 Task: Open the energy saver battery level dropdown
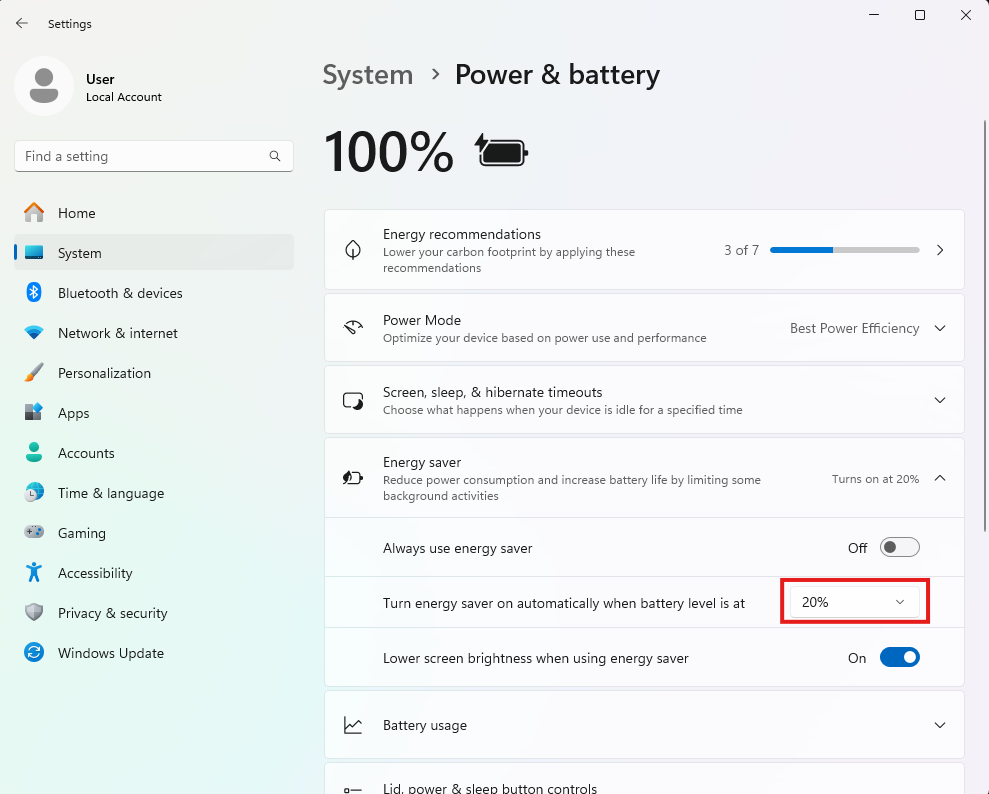tap(854, 601)
